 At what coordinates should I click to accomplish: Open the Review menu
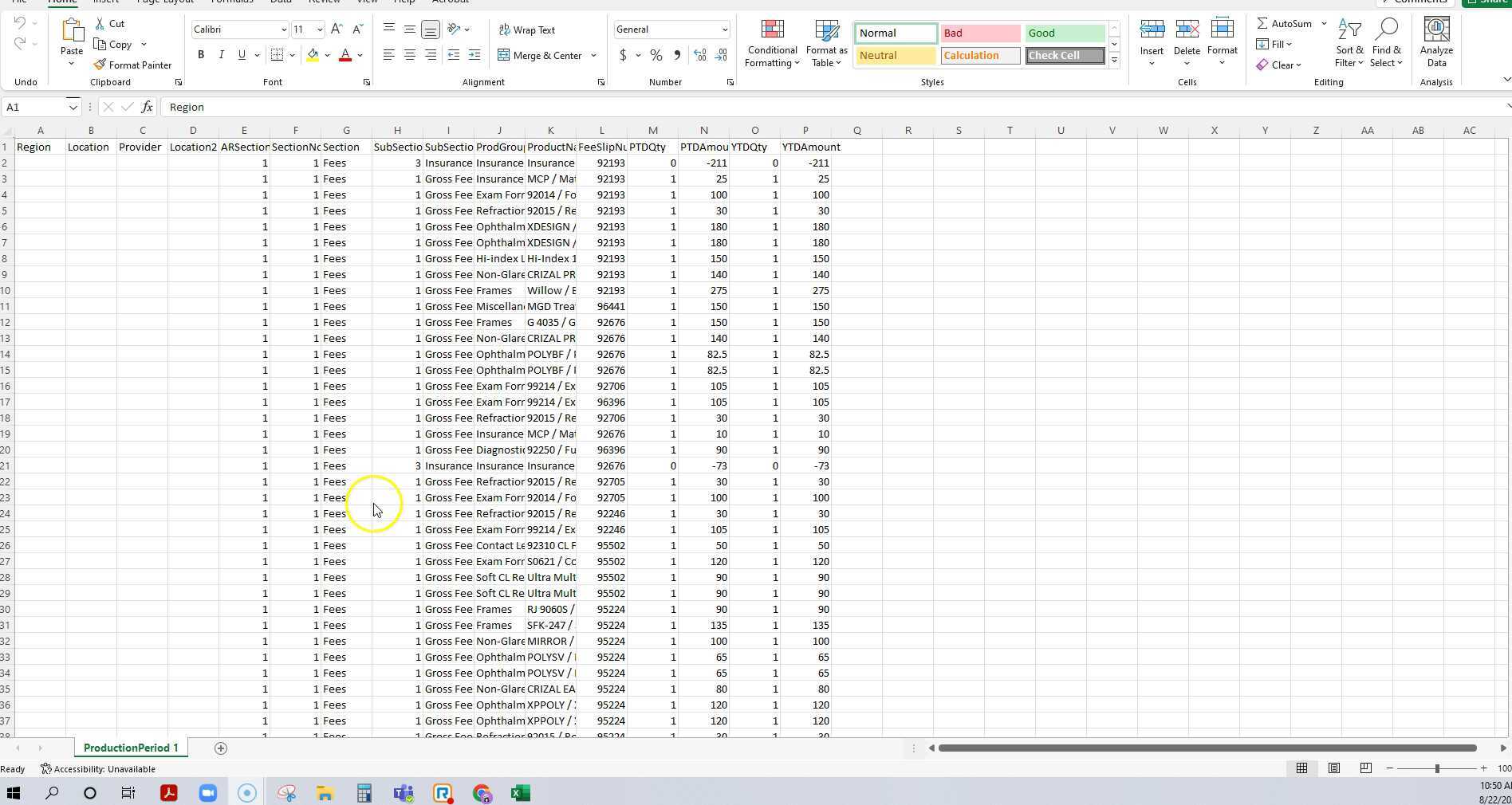[x=324, y=2]
